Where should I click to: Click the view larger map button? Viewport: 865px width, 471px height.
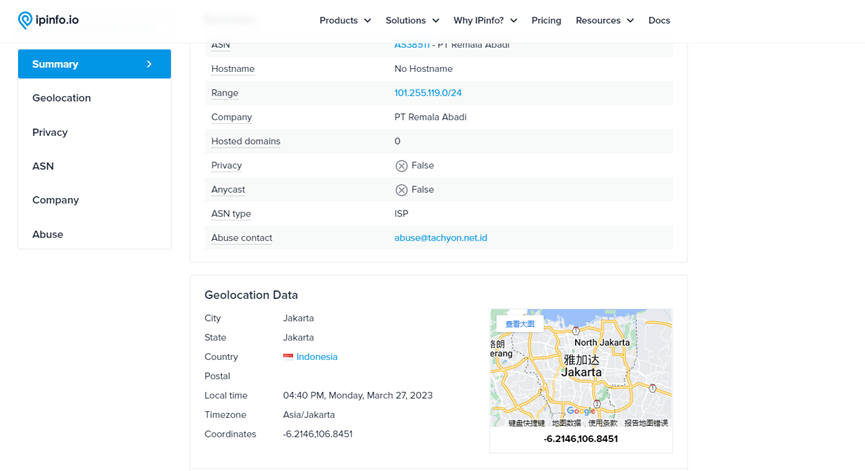[x=520, y=324]
